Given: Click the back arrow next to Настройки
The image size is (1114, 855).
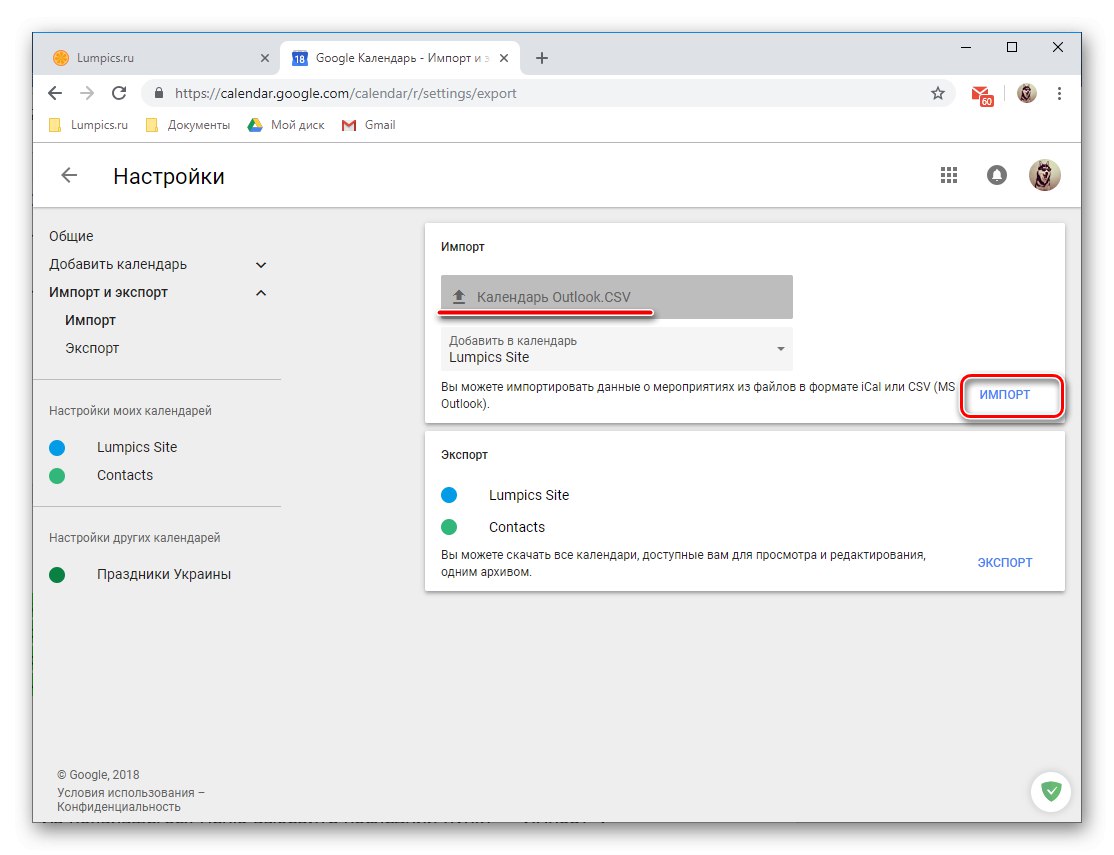Looking at the screenshot, I should [x=67, y=175].
